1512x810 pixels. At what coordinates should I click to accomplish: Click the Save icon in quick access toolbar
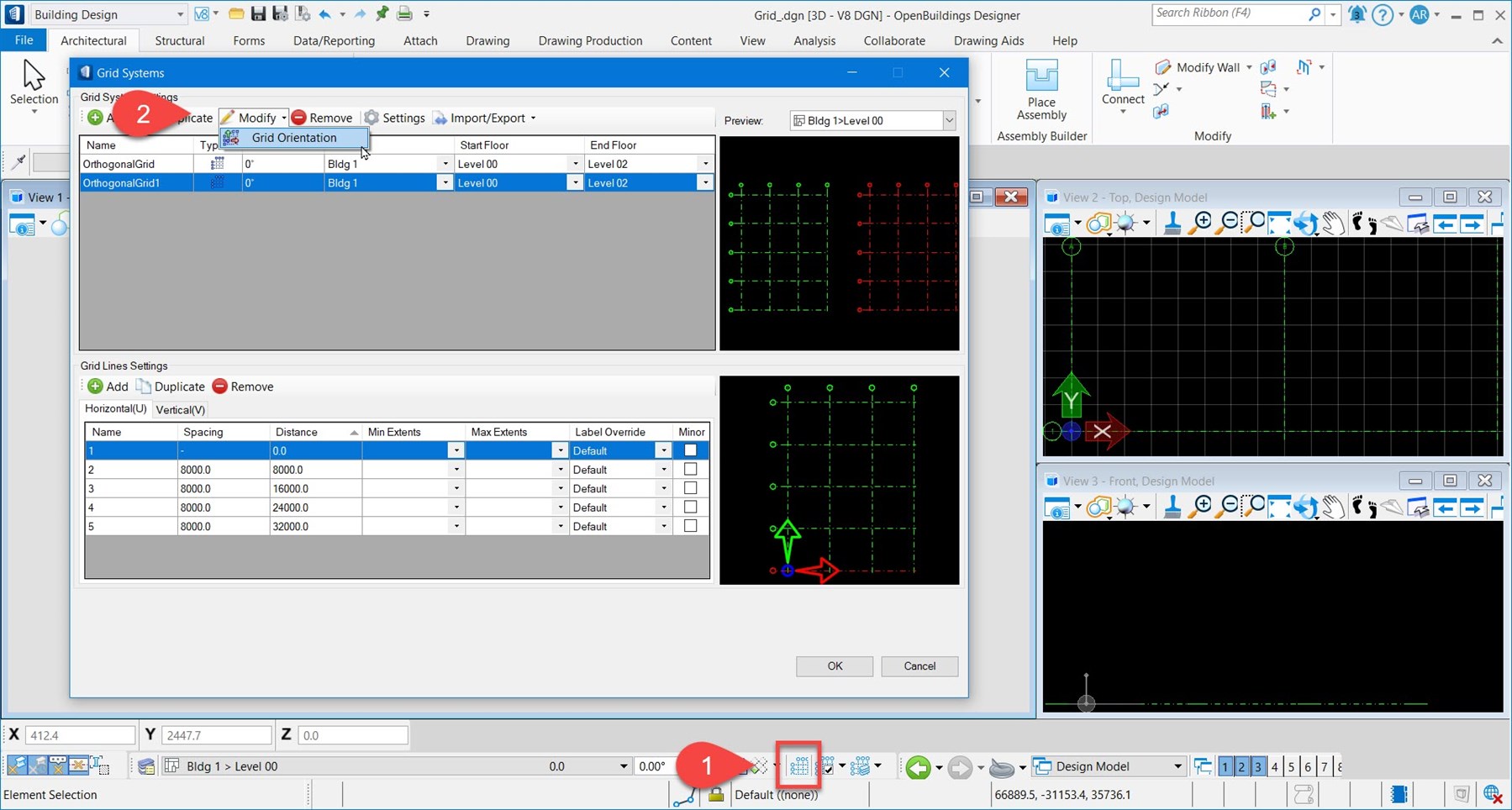259,14
